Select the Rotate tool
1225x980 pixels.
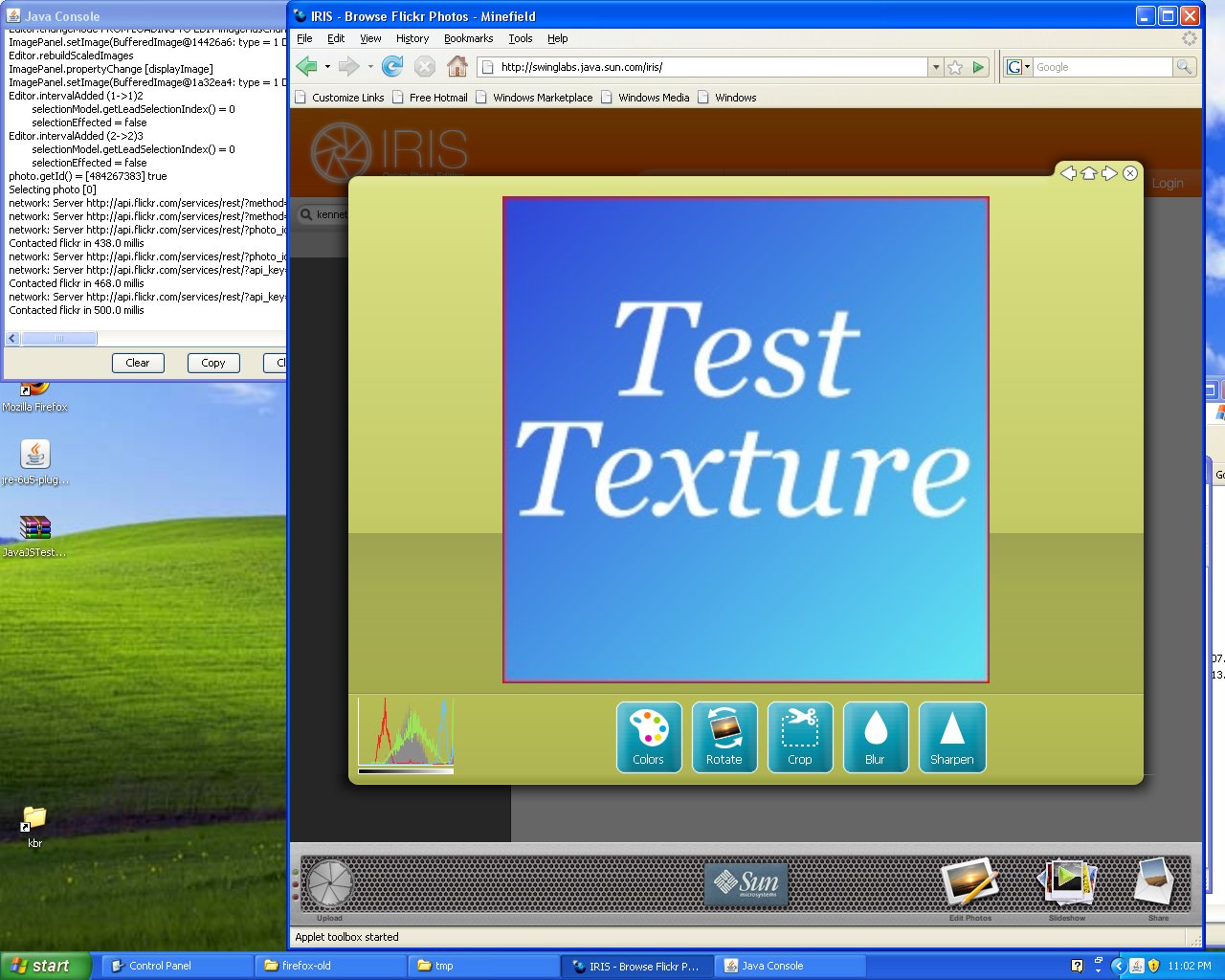pos(724,736)
